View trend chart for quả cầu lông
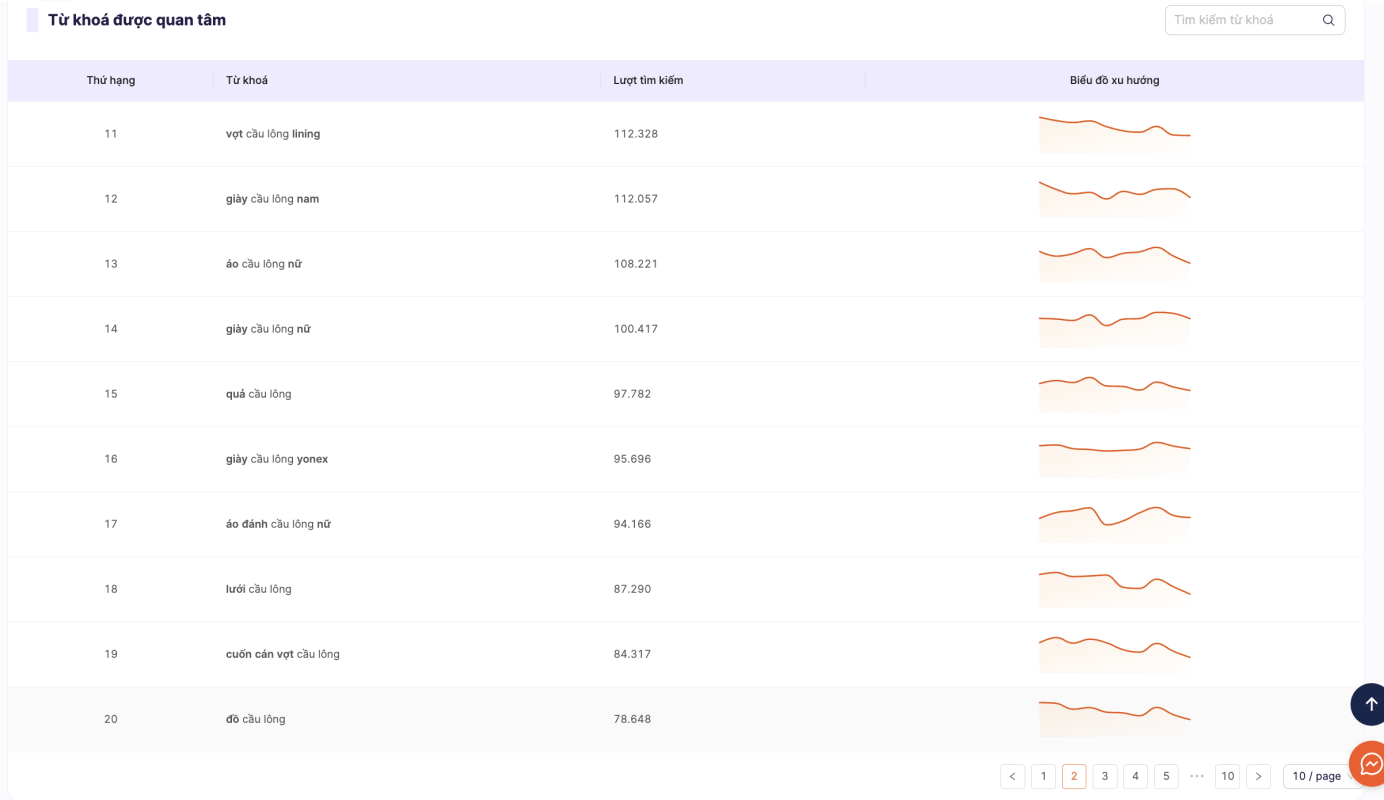 1114,394
